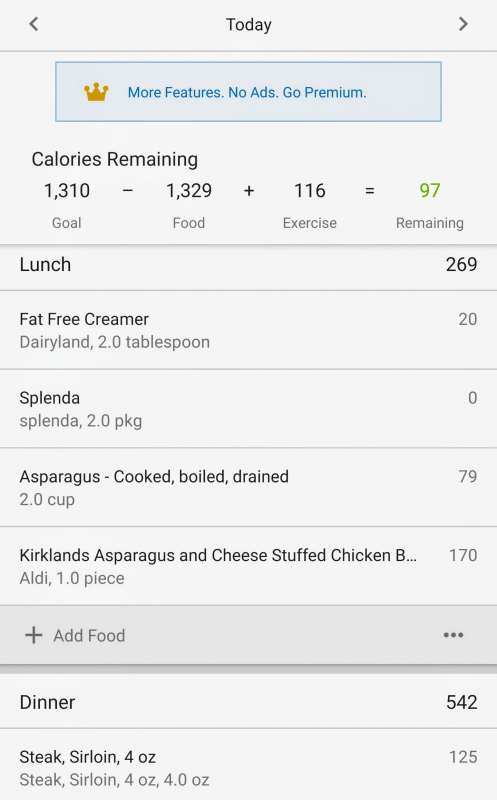Screen dimensions: 497x800
Task: Open Lunch three-dot more options
Action: click(x=453, y=635)
